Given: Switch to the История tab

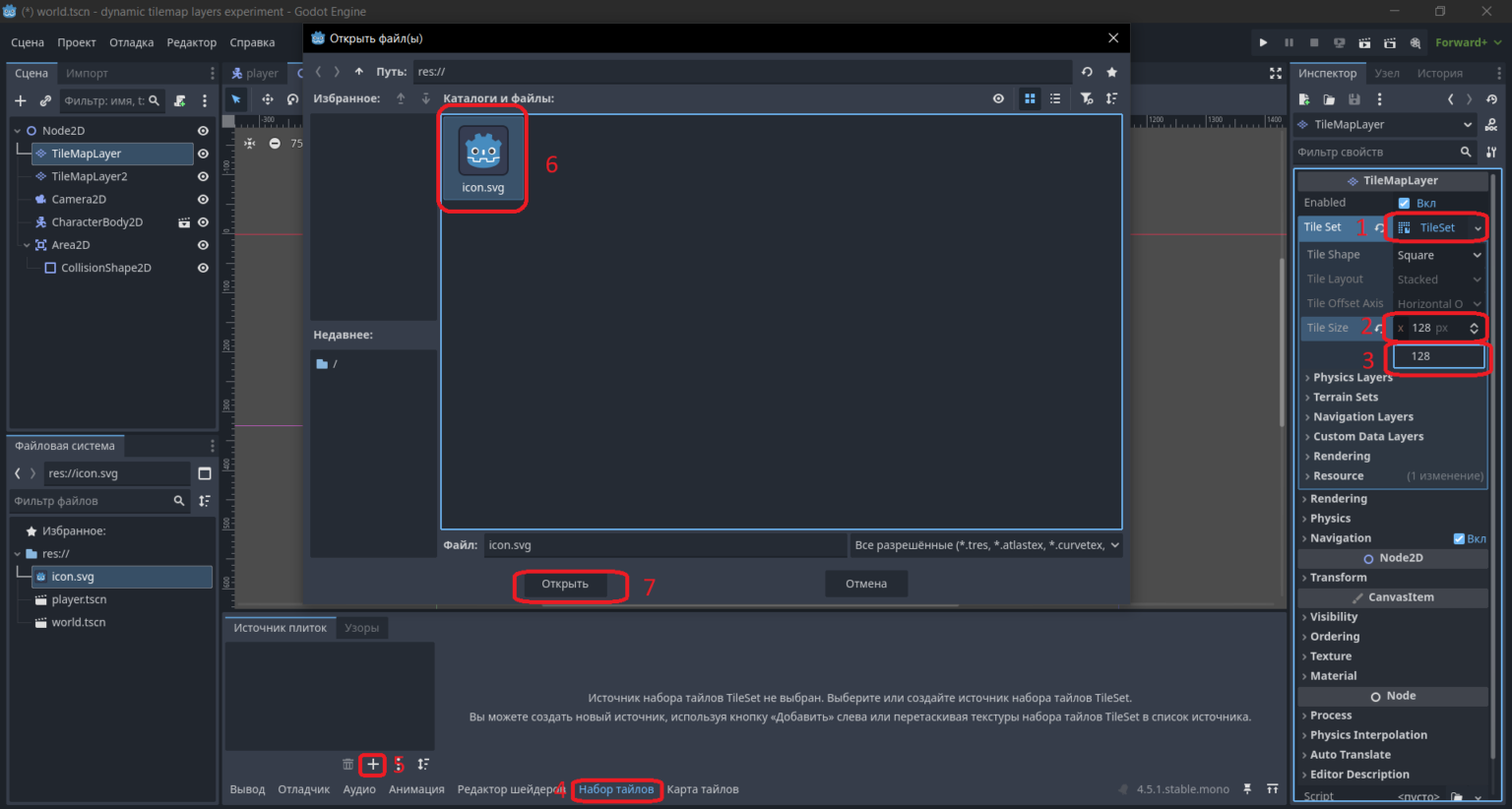Looking at the screenshot, I should coord(1440,74).
